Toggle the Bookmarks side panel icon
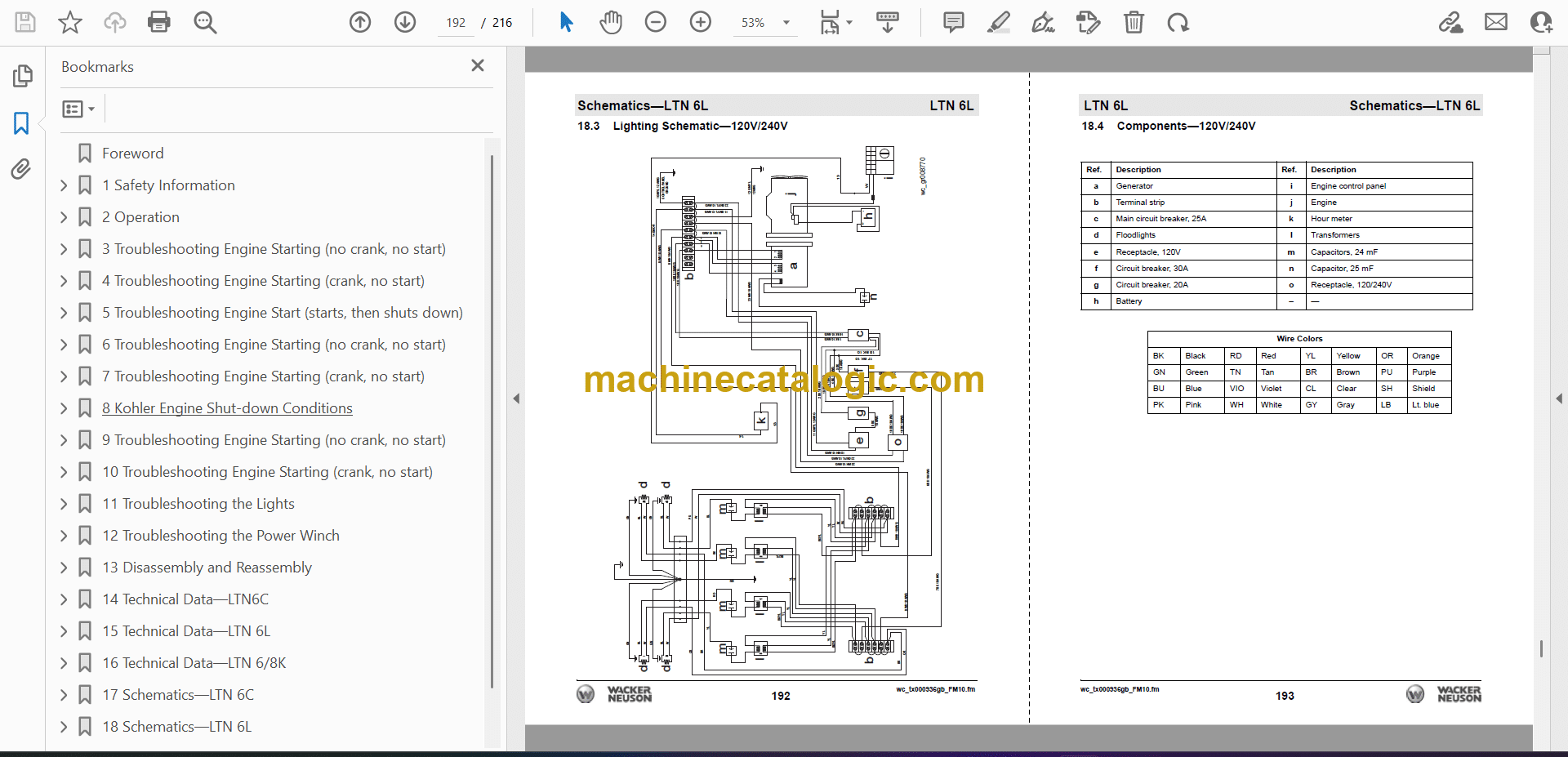Viewport: 1568px width, 757px height. tap(22, 123)
